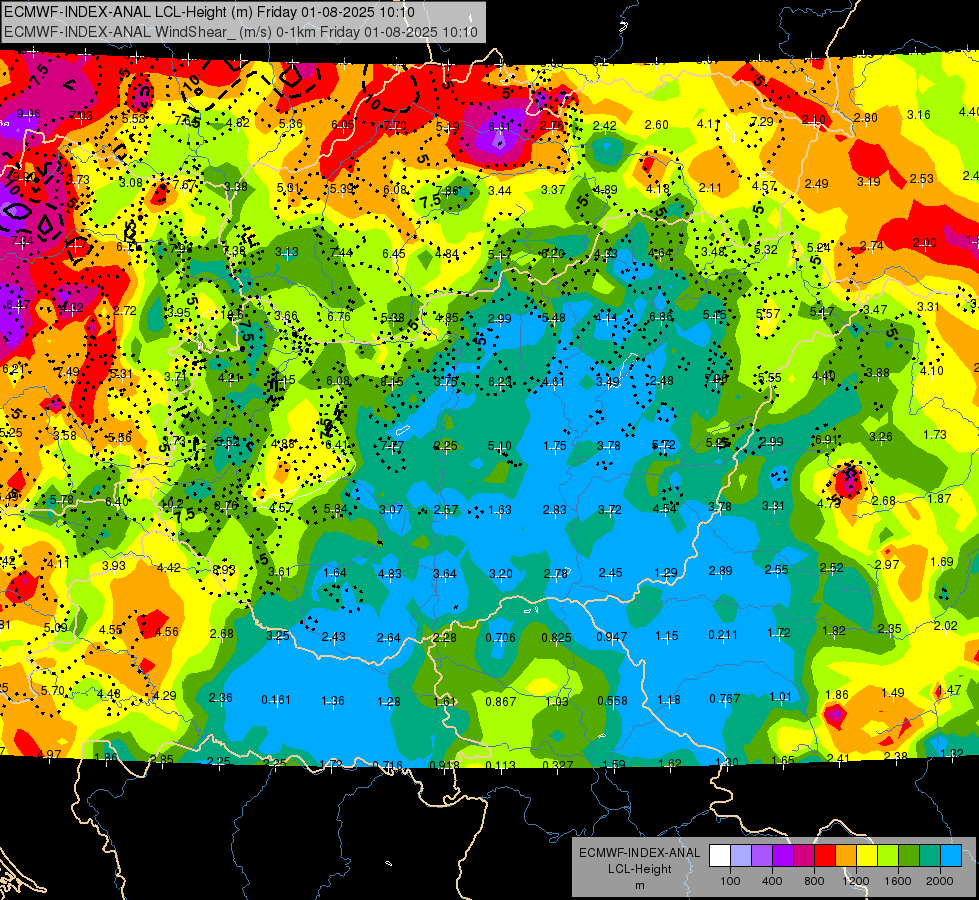Click the legend tick label 800

[x=814, y=881]
